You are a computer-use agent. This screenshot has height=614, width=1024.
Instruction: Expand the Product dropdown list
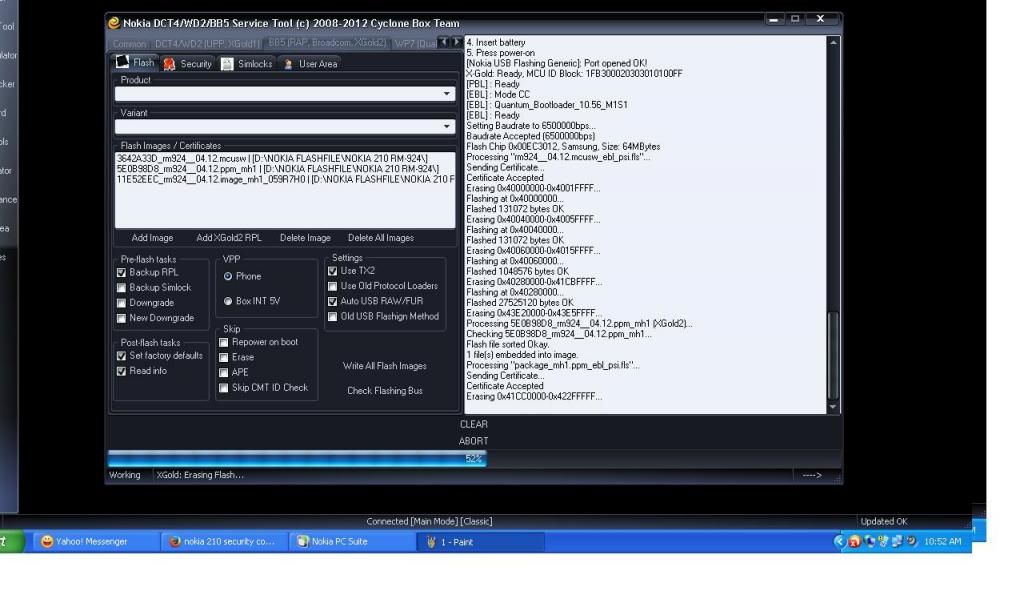click(447, 94)
